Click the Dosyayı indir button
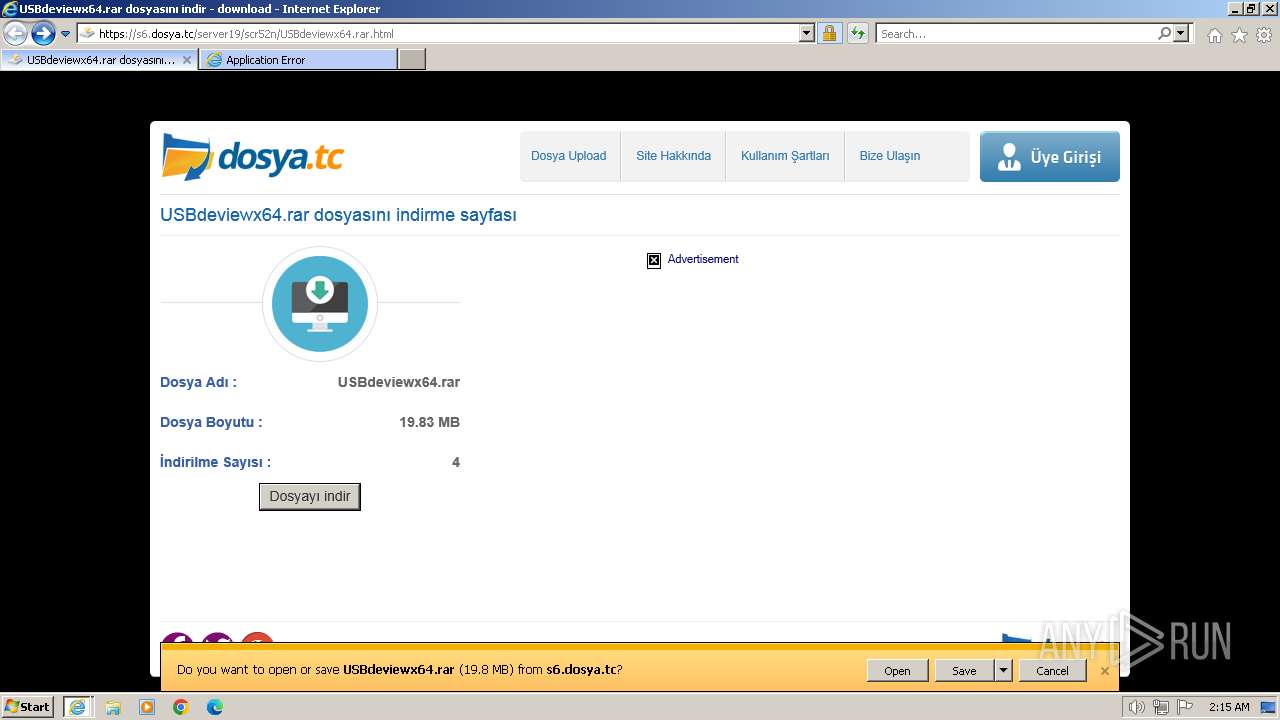Viewport: 1280px width, 720px height. click(x=310, y=497)
